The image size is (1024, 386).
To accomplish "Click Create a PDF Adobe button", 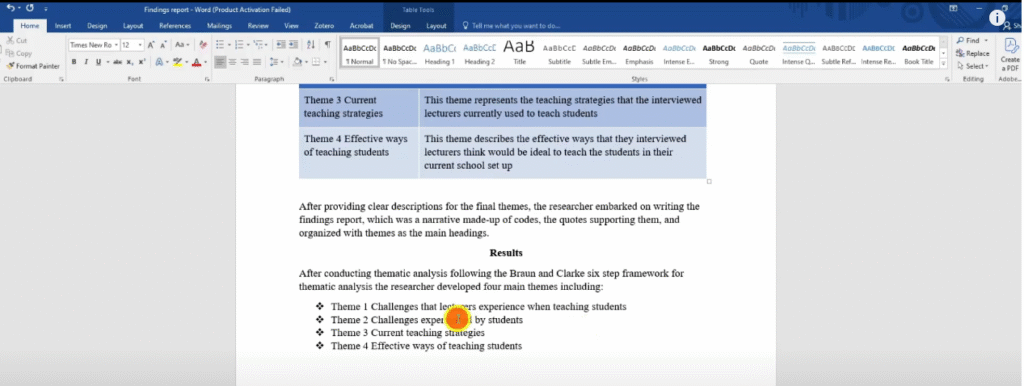I will tap(1010, 54).
